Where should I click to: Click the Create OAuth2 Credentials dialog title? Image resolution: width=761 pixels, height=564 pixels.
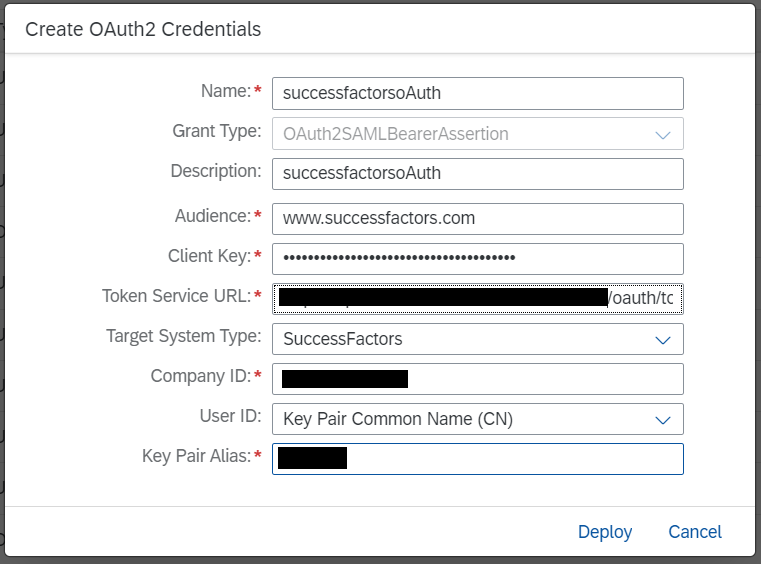pyautogui.click(x=143, y=29)
